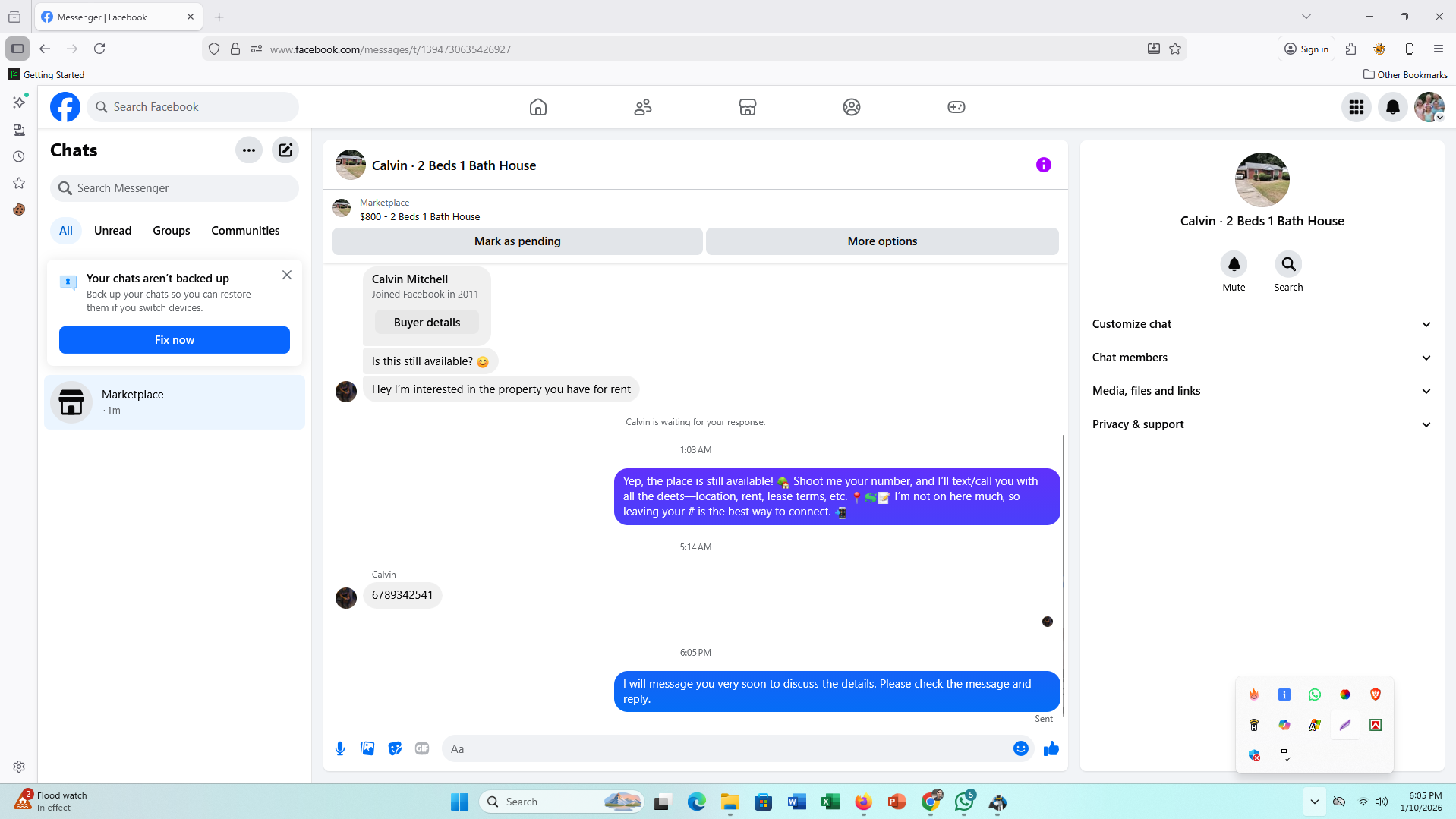
Task: Open the Chats options ellipsis
Action: (249, 150)
